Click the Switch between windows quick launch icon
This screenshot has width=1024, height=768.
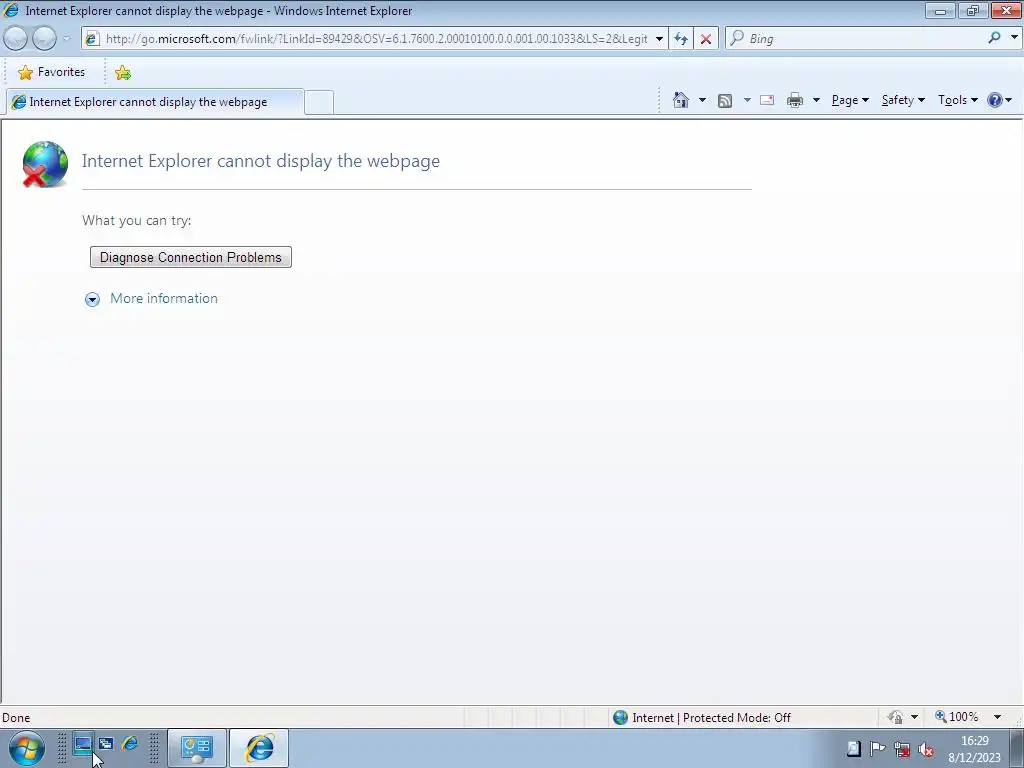pyautogui.click(x=106, y=744)
